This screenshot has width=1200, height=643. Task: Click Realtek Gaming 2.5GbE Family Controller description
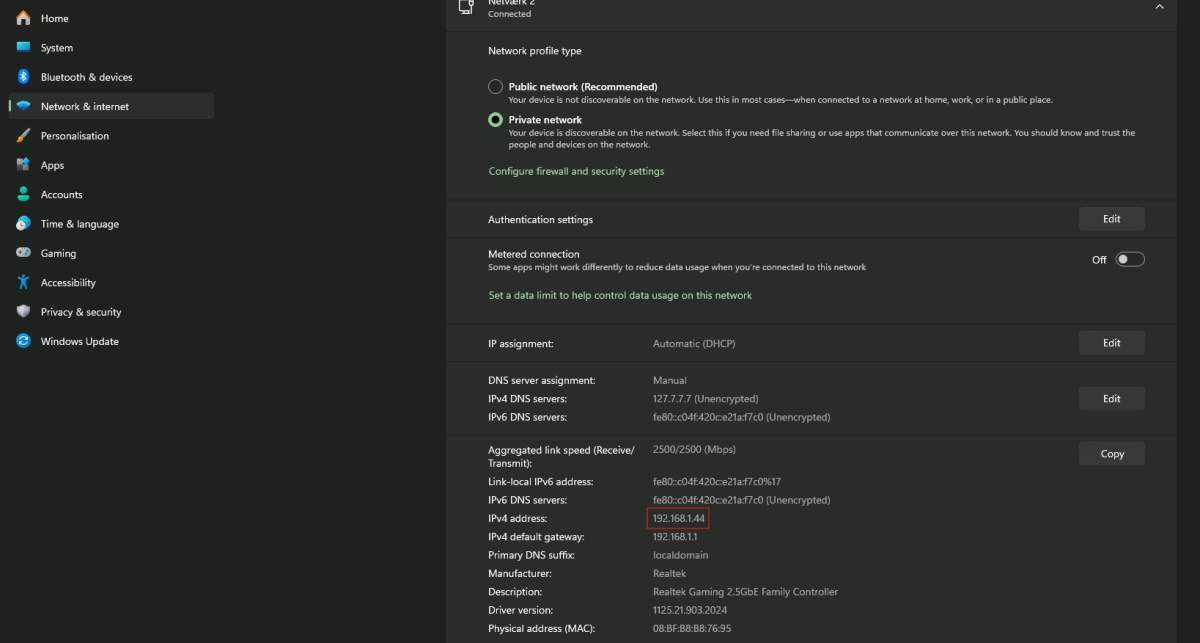pyautogui.click(x=745, y=592)
